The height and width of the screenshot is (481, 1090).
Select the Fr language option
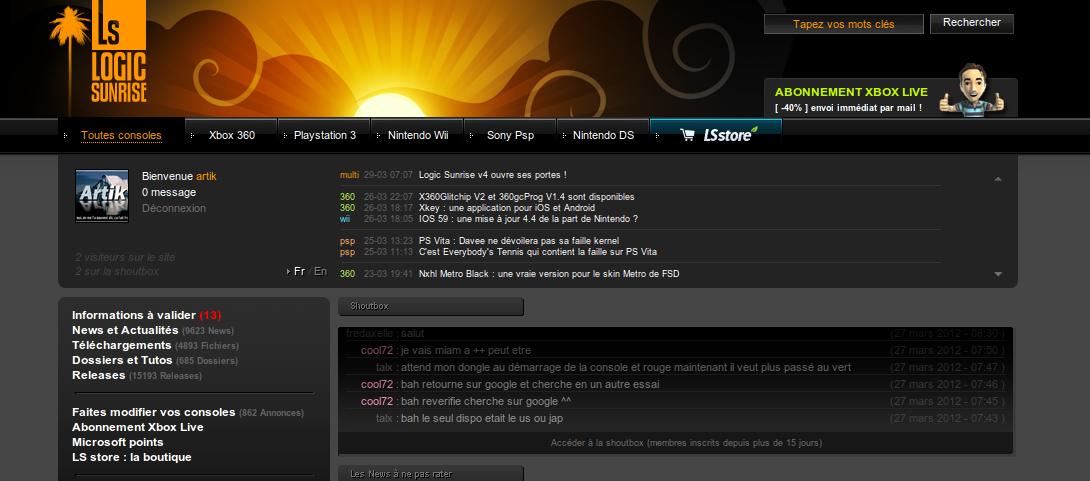click(x=298, y=271)
